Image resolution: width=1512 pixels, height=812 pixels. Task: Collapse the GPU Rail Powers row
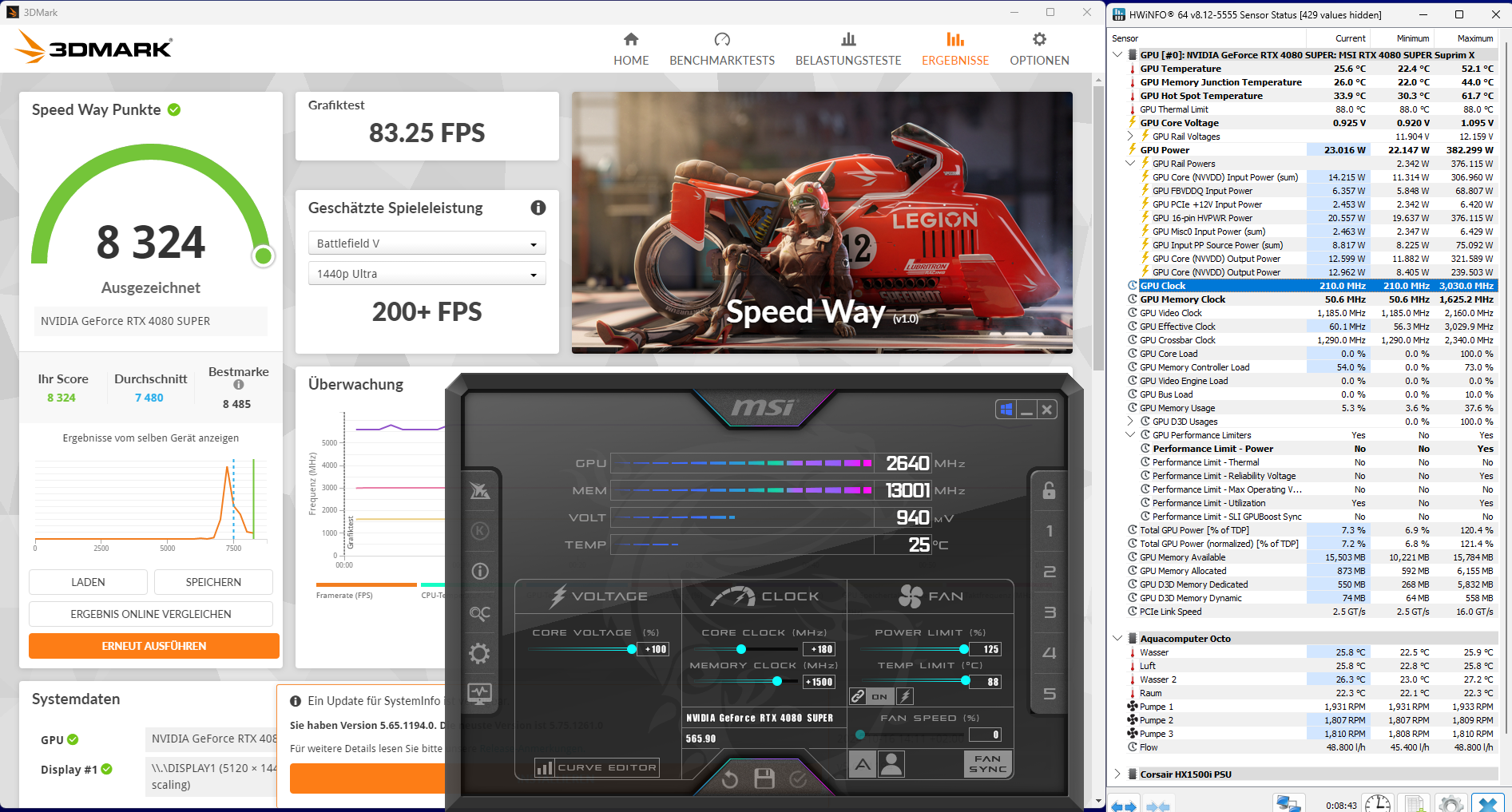(1130, 164)
